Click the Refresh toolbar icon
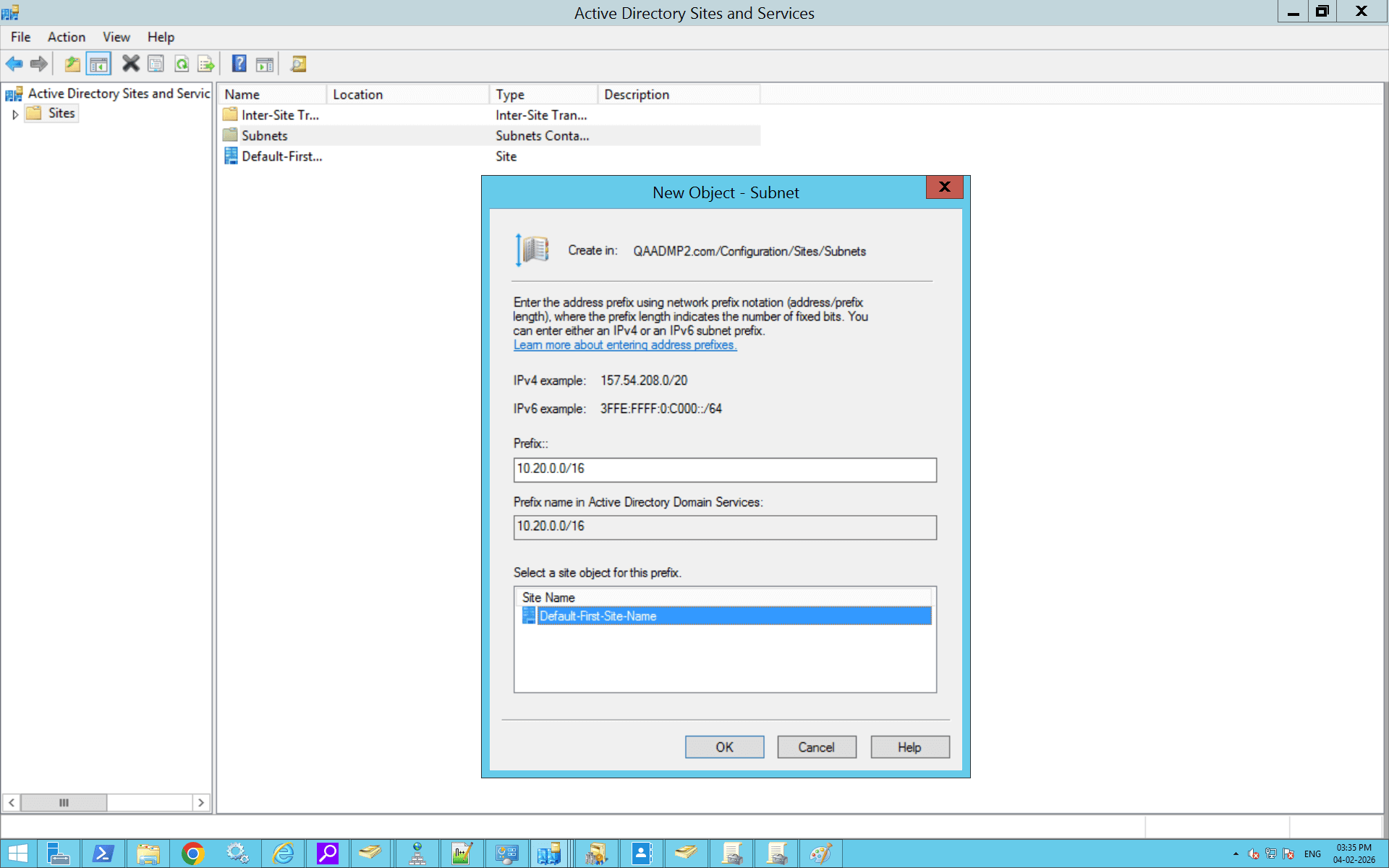The width and height of the screenshot is (1389, 868). [182, 64]
